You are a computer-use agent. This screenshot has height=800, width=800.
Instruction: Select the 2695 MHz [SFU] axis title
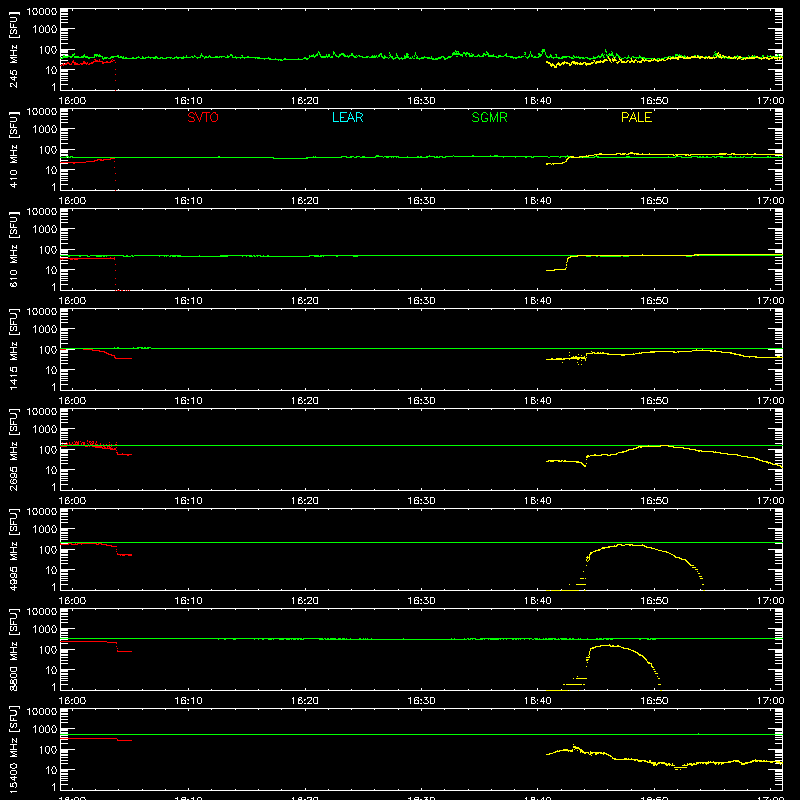click(x=13, y=449)
